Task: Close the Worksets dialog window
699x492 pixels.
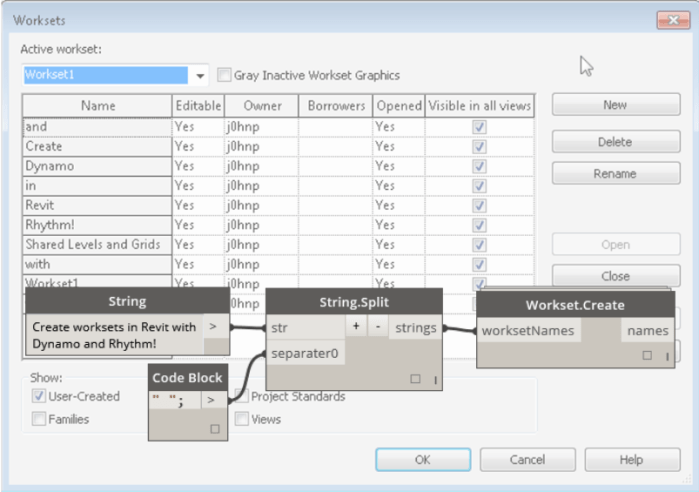Action: [667, 20]
